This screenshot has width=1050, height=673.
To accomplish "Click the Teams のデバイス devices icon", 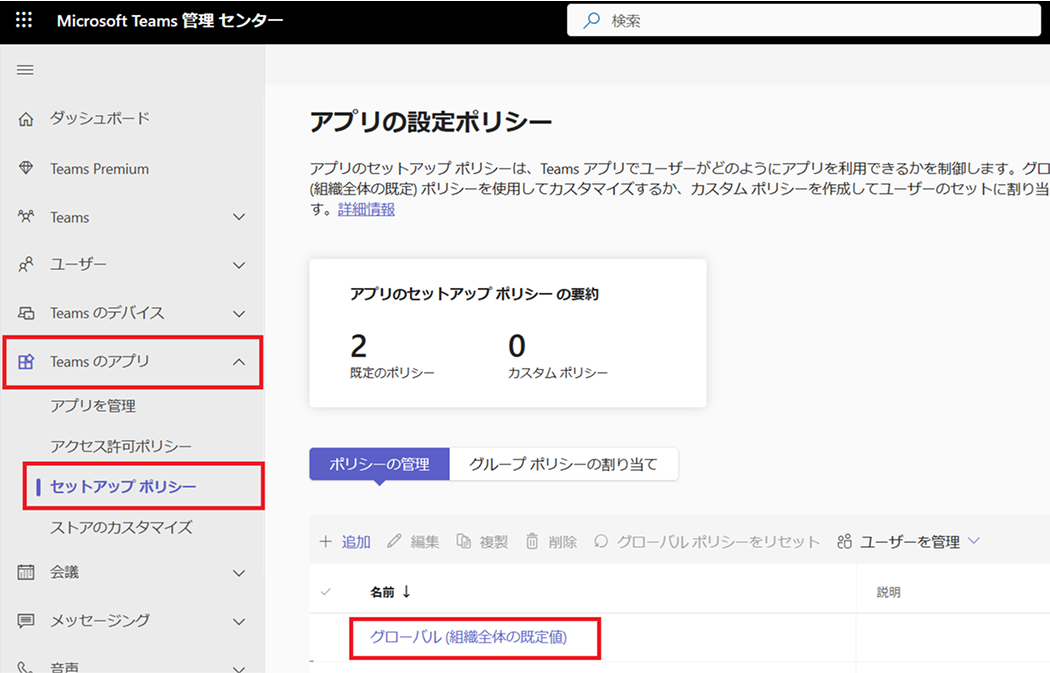I will pos(25,313).
